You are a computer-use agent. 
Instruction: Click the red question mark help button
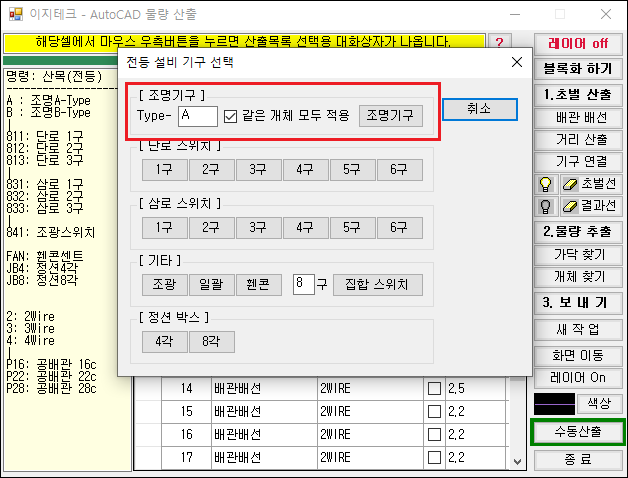coord(499,42)
